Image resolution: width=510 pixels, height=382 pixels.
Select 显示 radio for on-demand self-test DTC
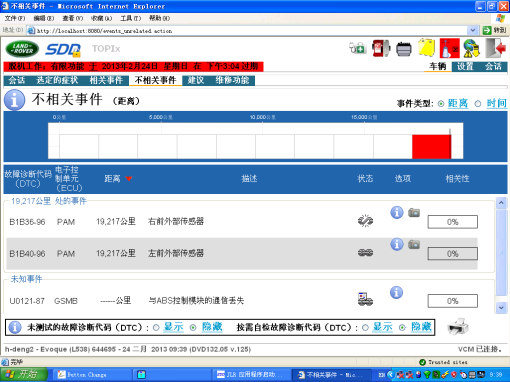point(365,328)
